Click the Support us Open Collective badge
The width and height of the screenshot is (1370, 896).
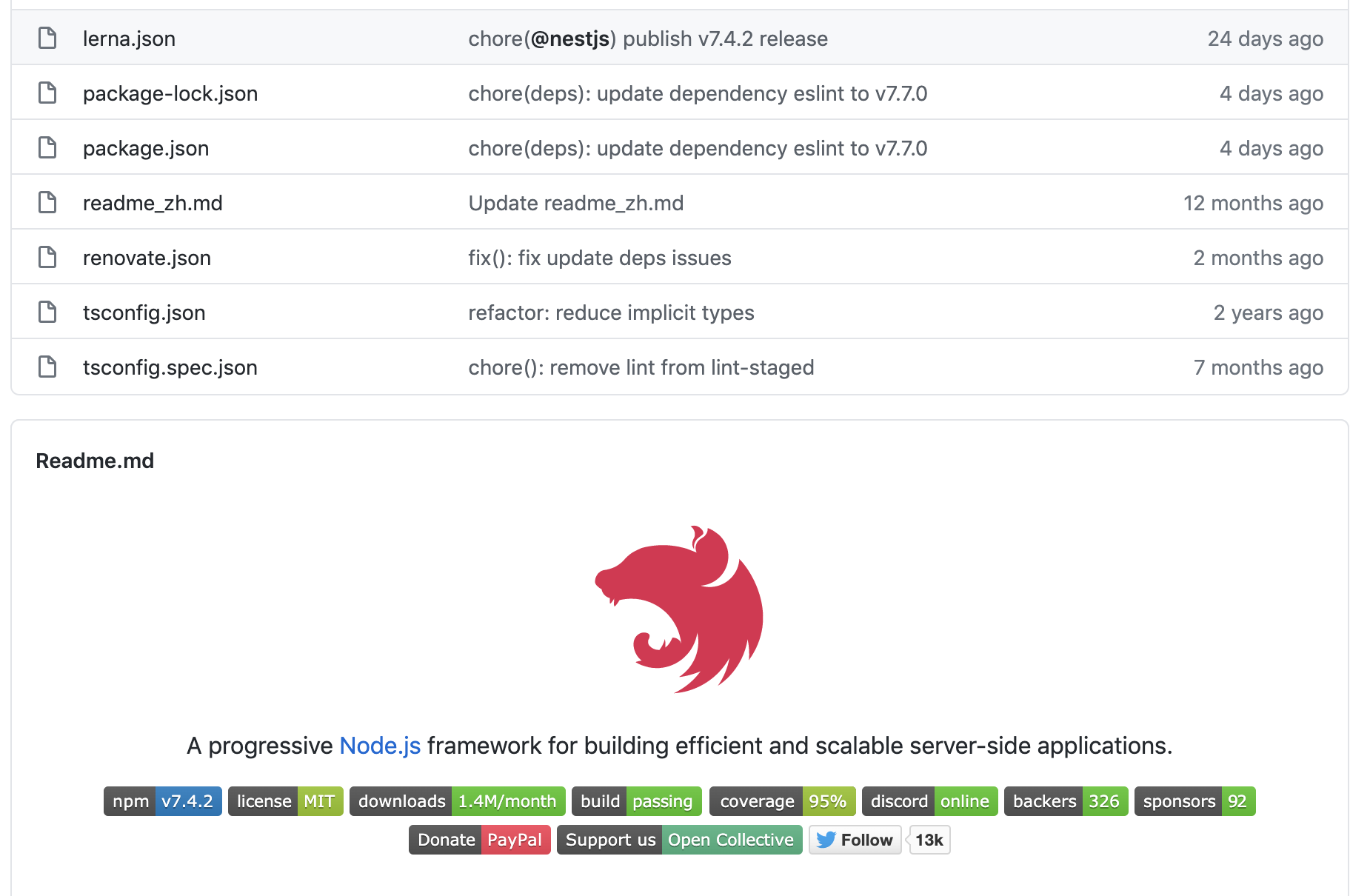pyautogui.click(x=680, y=840)
